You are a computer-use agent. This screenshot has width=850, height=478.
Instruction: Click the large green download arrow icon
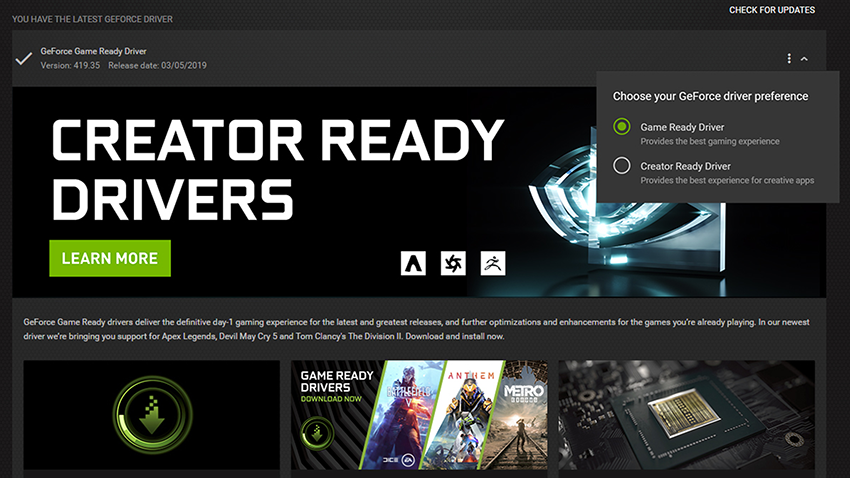point(151,415)
